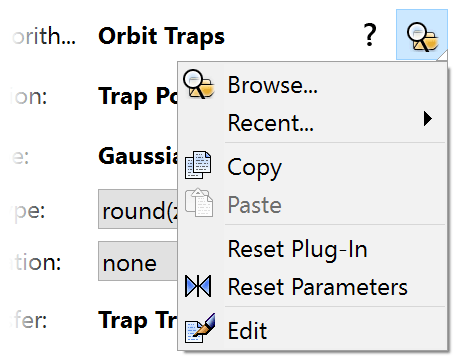Viewport: 456px width, 361px height.
Task: Click the Gaussian bold label
Action: point(138,156)
